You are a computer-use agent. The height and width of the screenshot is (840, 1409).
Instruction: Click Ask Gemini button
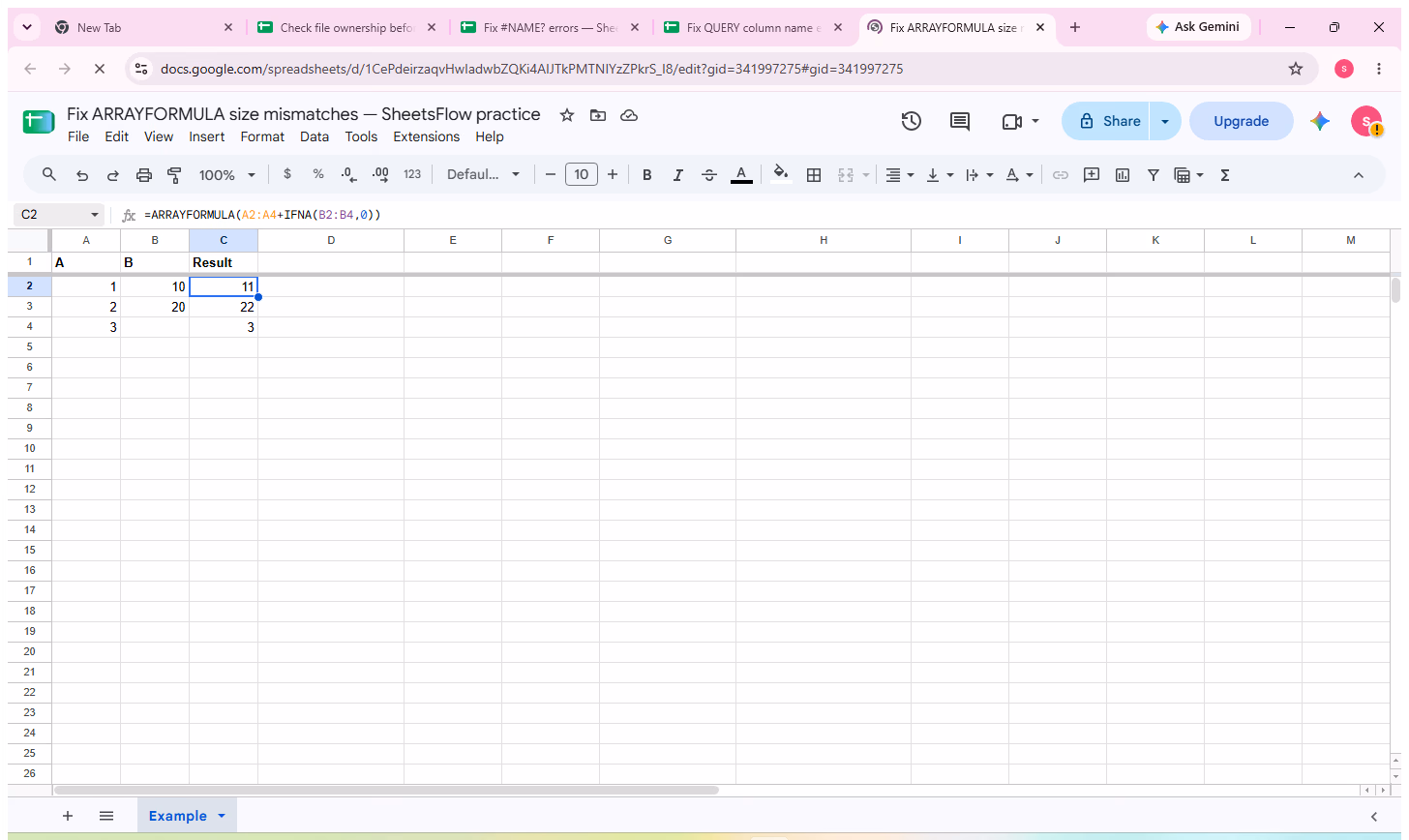point(1197,27)
